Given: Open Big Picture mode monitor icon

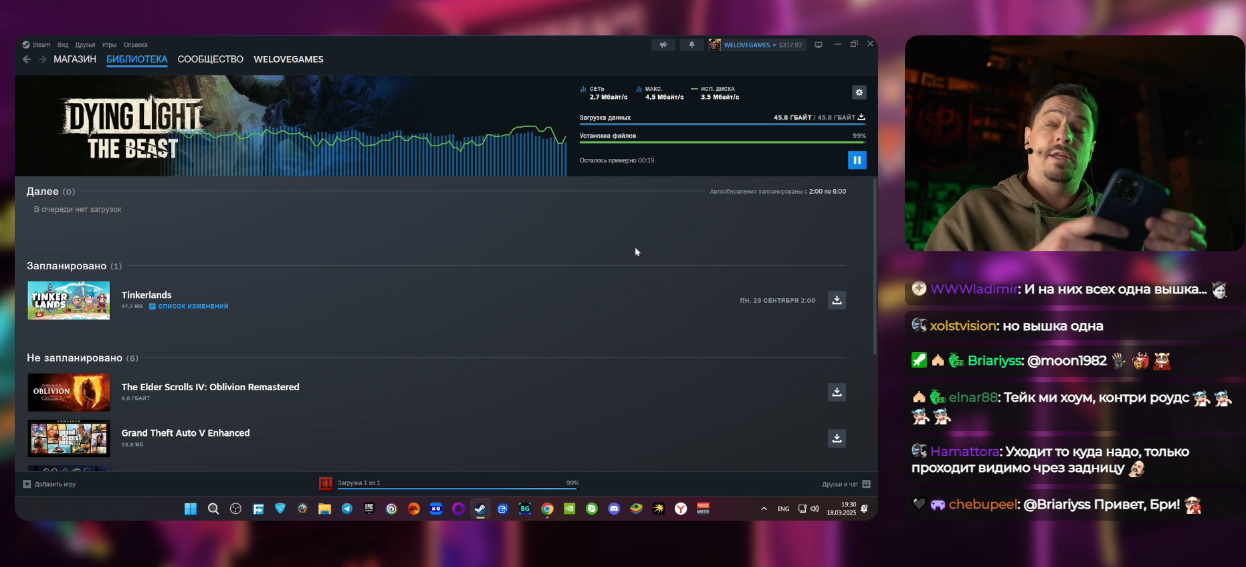Looking at the screenshot, I should (x=818, y=45).
